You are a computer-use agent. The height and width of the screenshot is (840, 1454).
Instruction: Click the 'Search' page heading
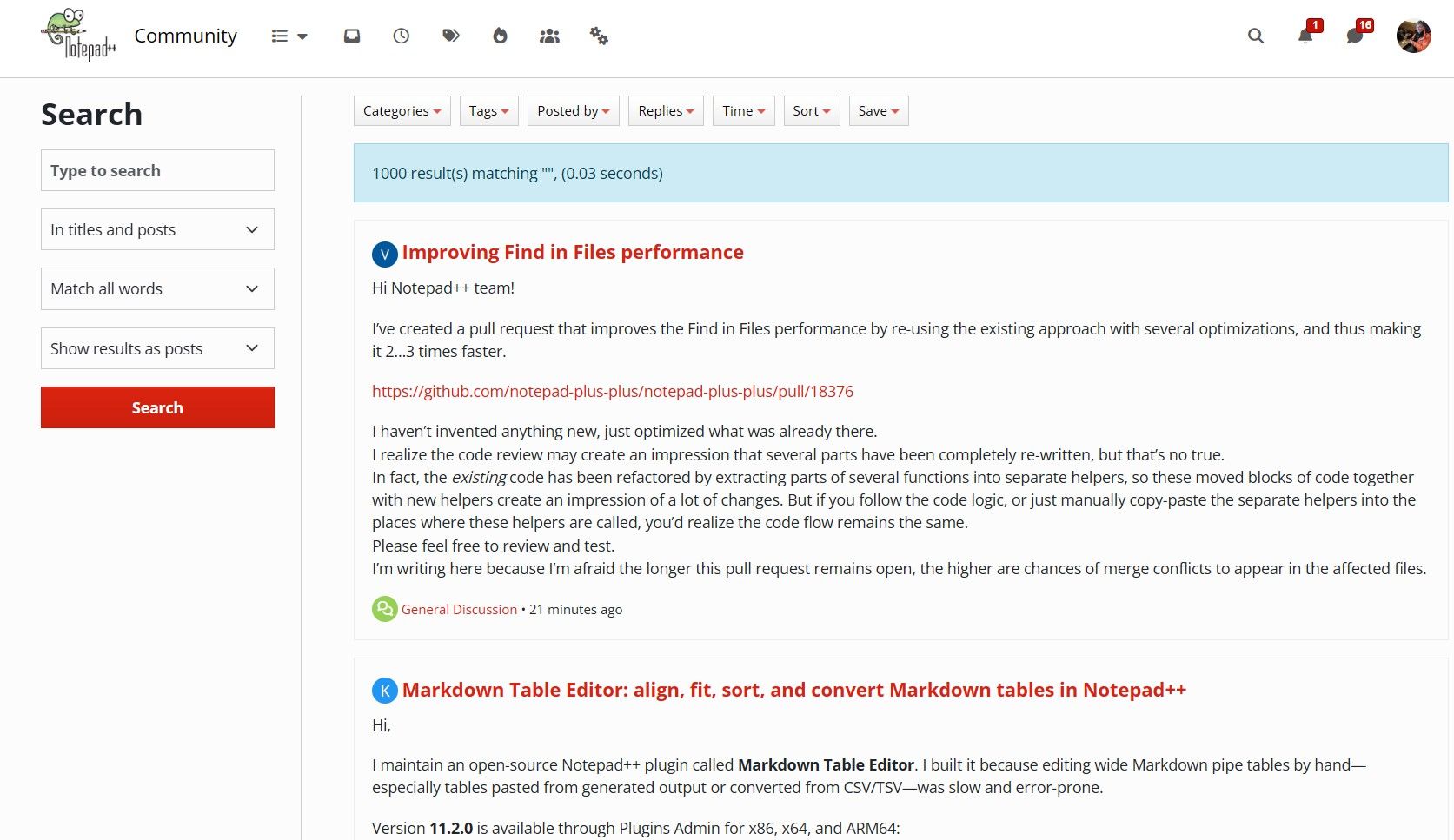click(91, 115)
